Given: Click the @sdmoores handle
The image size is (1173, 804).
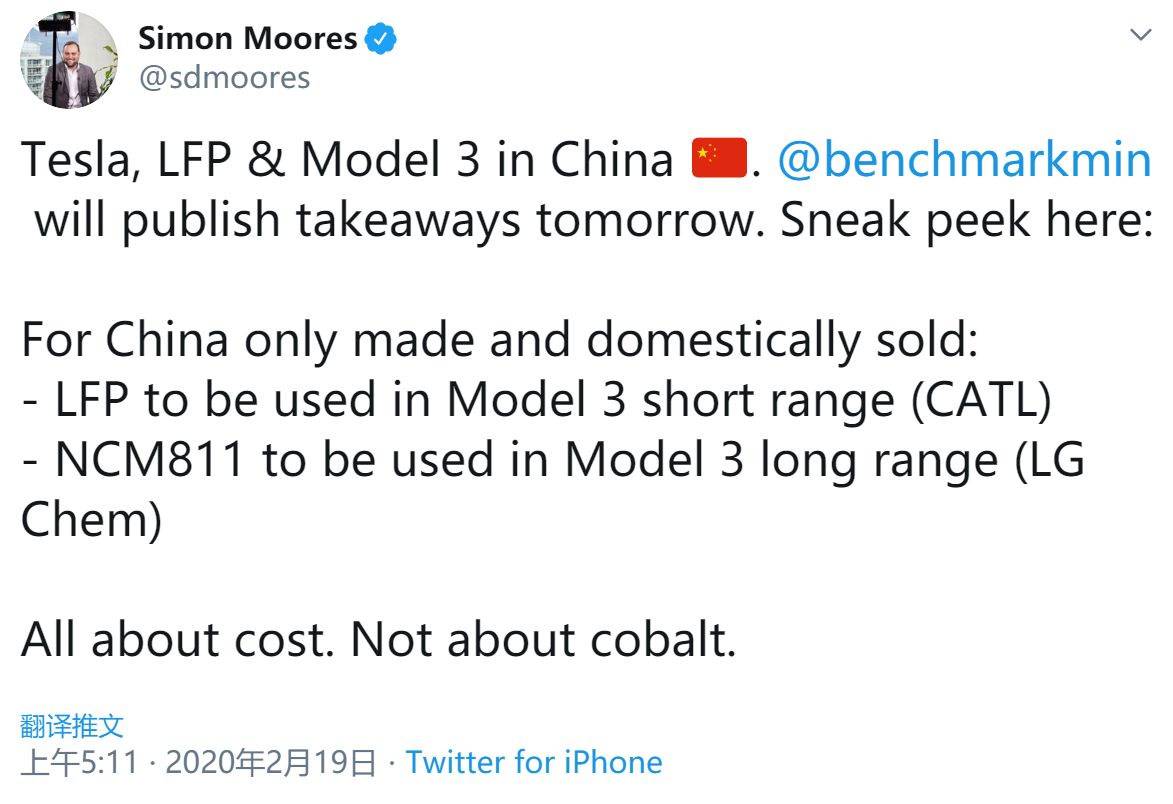Looking at the screenshot, I should 224,77.
